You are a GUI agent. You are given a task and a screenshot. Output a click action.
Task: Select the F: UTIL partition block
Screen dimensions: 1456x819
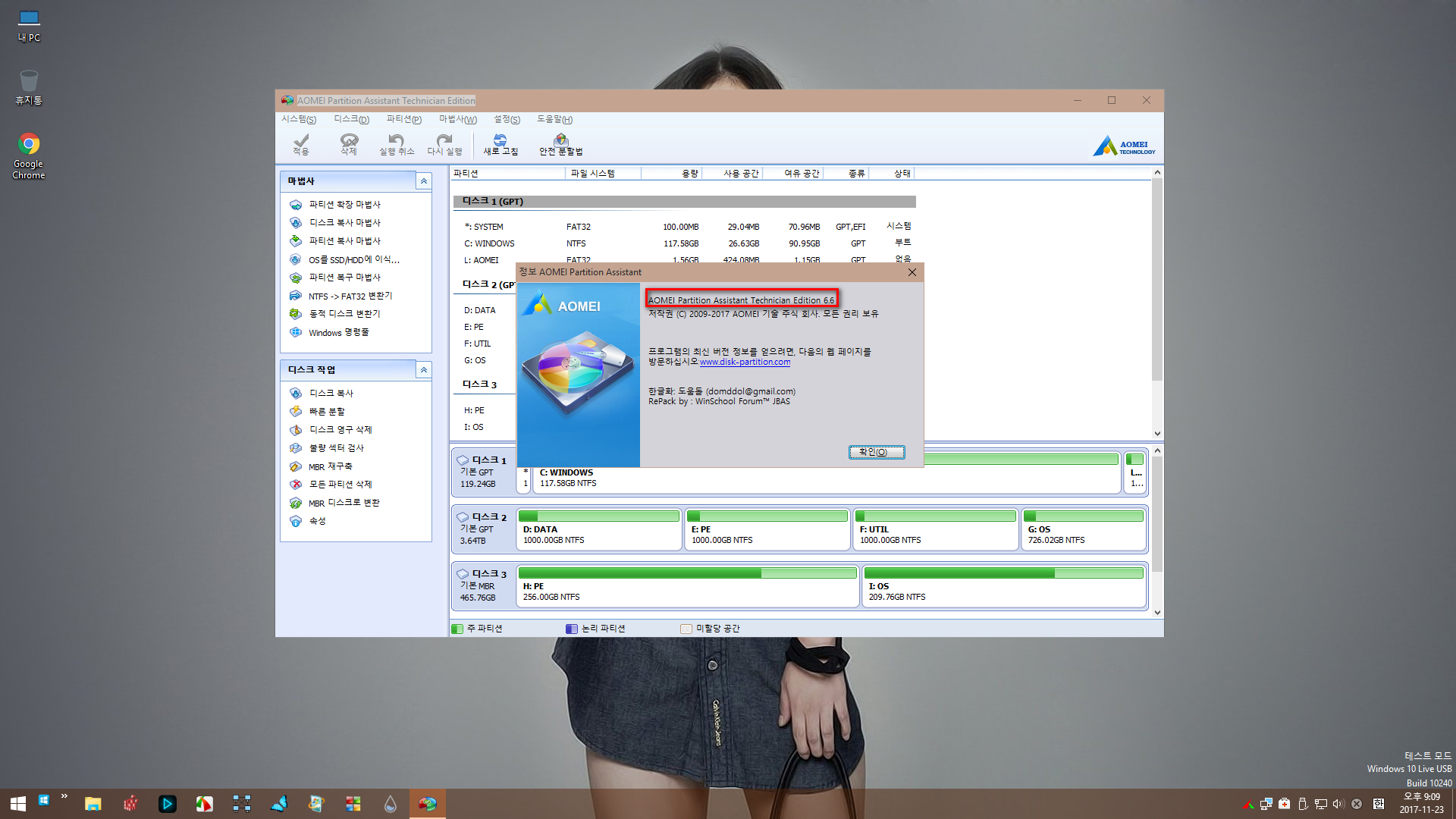pos(936,529)
